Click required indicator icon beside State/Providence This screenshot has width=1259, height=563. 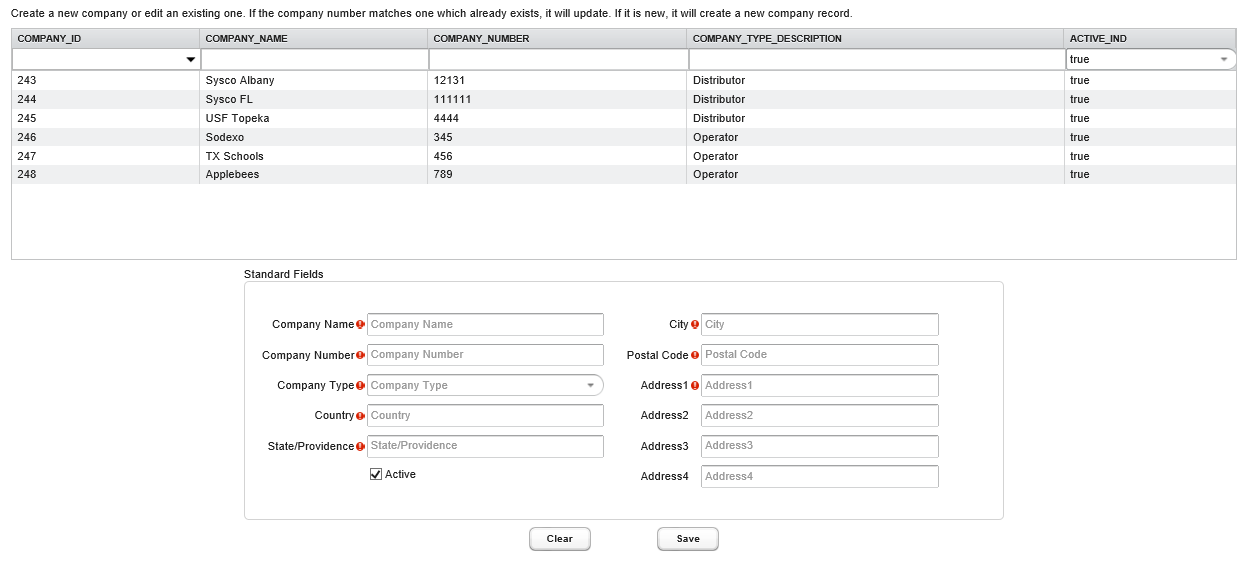[x=360, y=447]
